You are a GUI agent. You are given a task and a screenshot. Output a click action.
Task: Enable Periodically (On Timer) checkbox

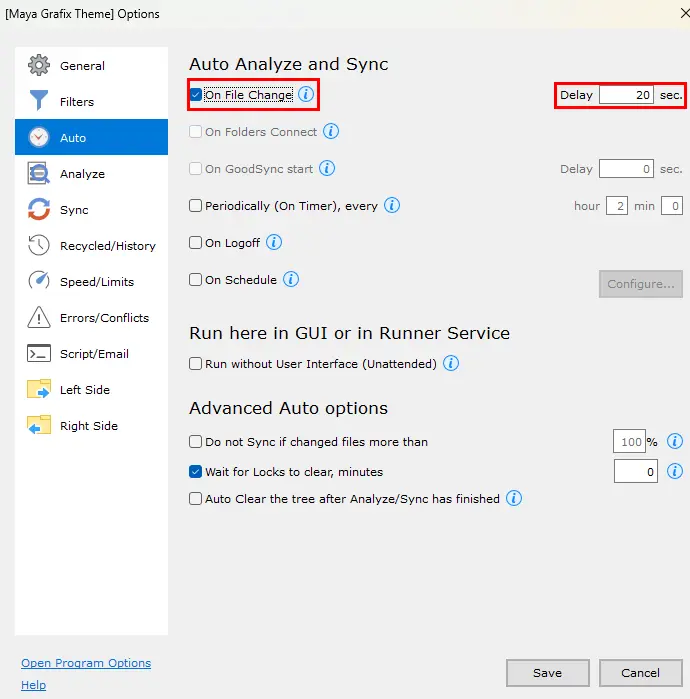195,206
